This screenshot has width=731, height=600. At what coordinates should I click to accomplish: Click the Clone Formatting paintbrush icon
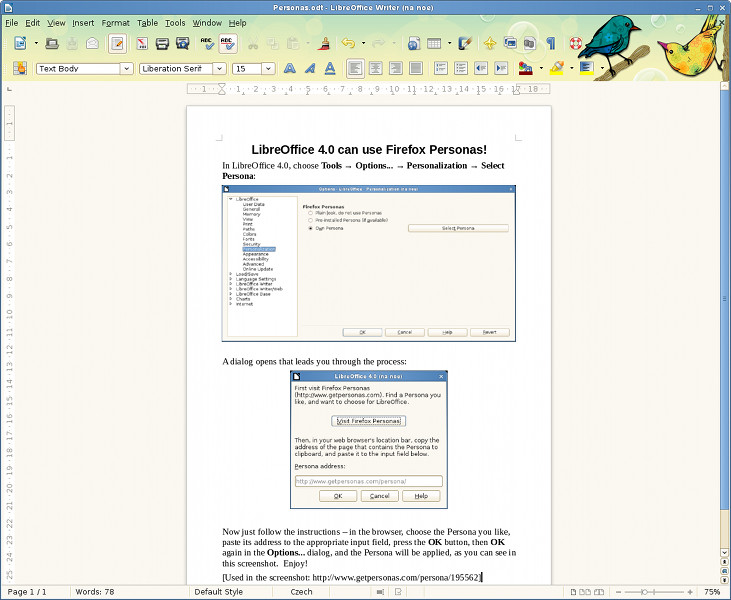(325, 44)
